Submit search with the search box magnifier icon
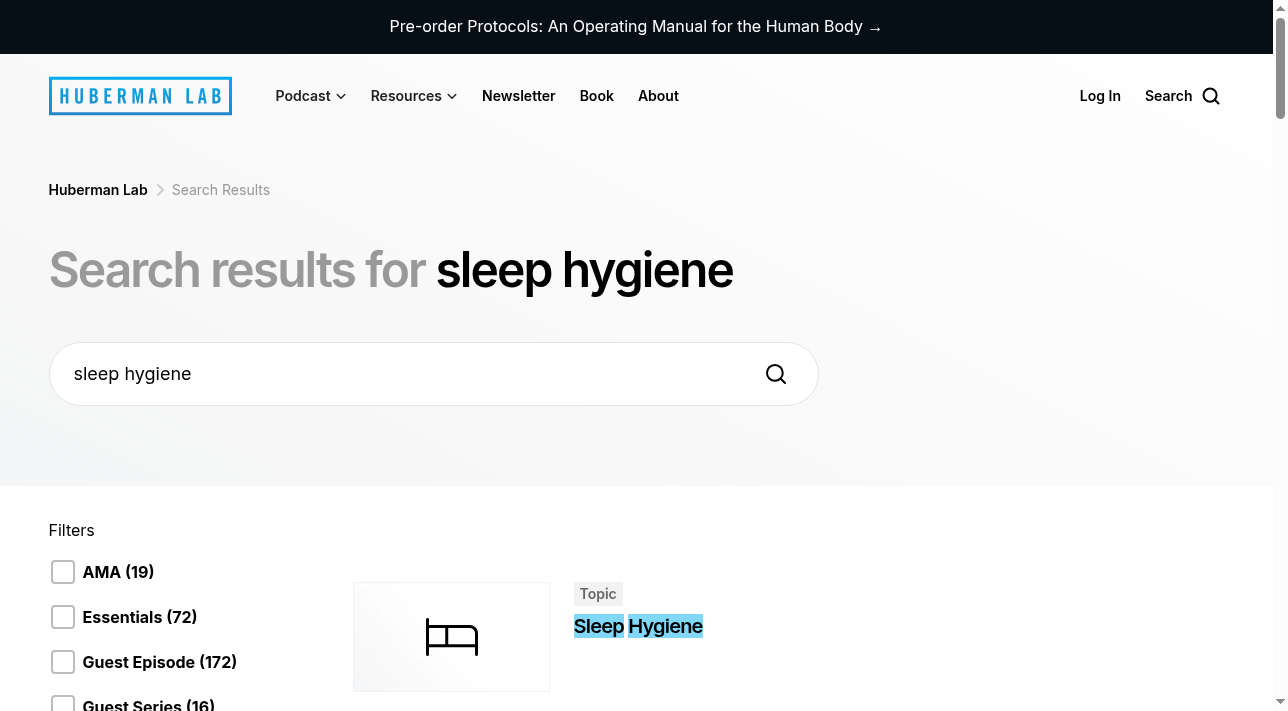 (776, 374)
